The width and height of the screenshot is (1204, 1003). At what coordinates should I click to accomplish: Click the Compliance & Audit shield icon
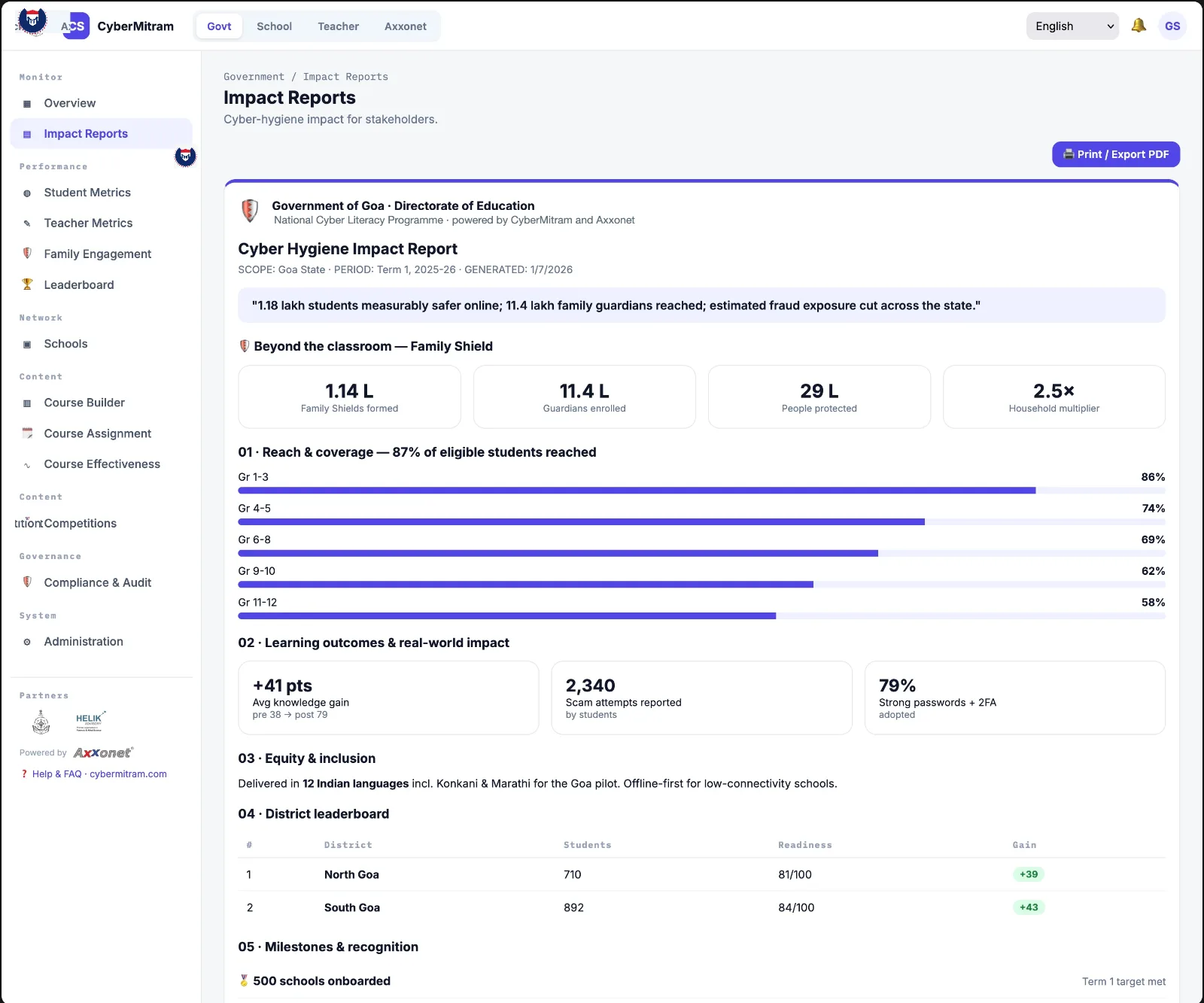(27, 582)
